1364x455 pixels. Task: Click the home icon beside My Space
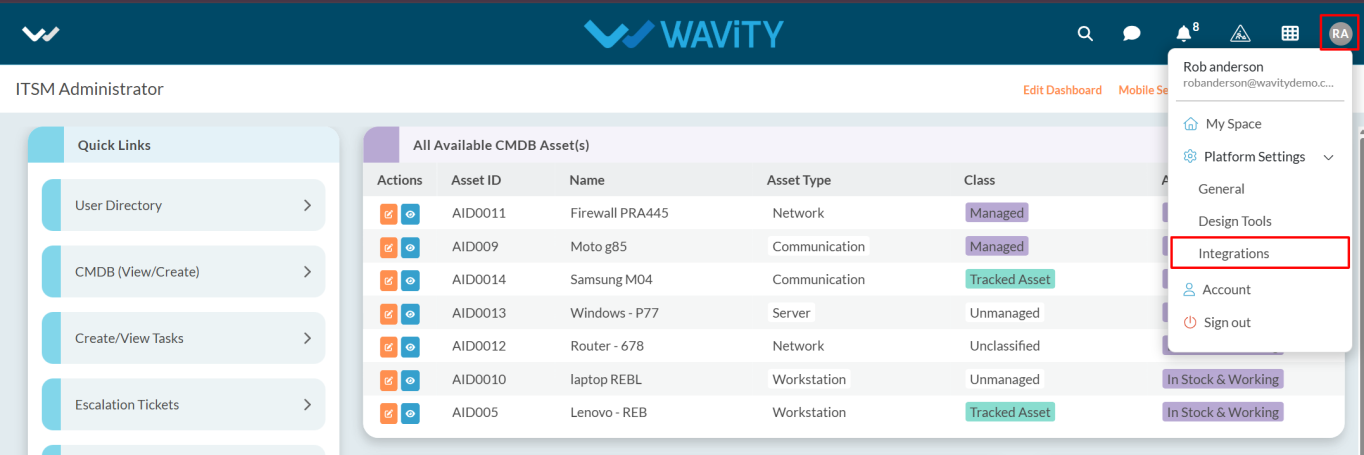tap(1190, 124)
